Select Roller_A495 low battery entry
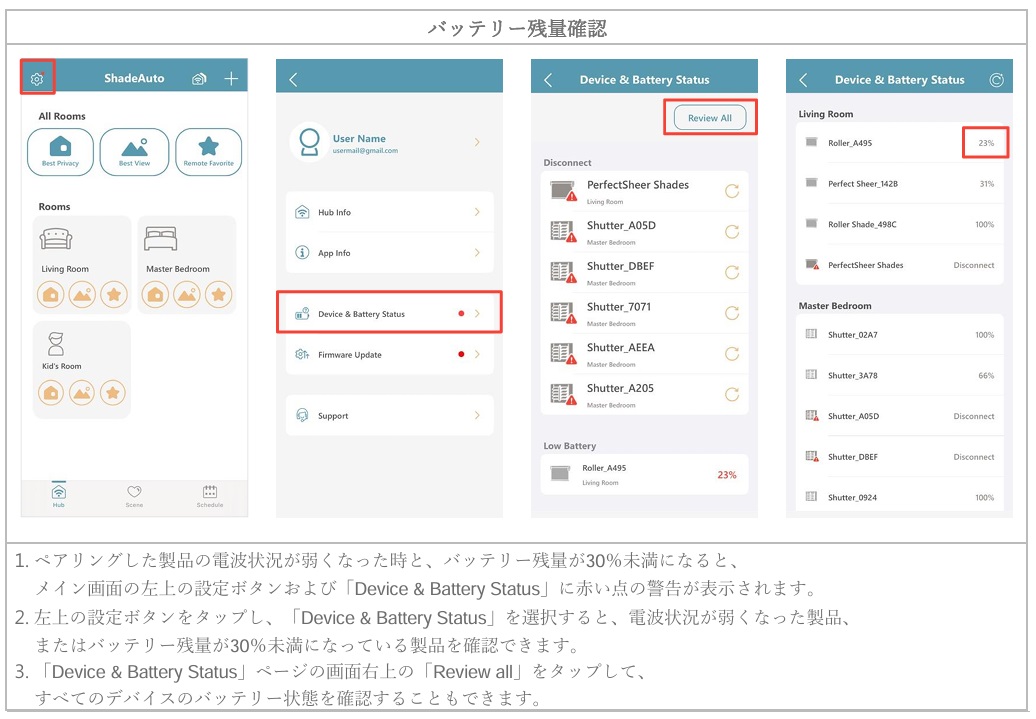 coord(643,474)
